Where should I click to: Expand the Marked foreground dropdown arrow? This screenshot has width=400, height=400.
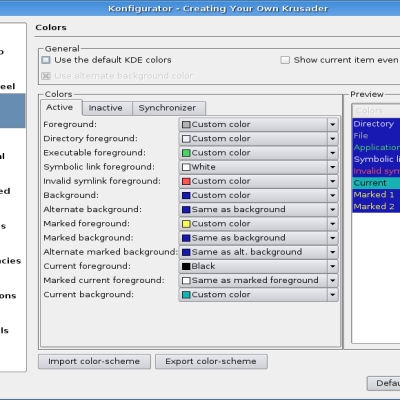tap(332, 224)
